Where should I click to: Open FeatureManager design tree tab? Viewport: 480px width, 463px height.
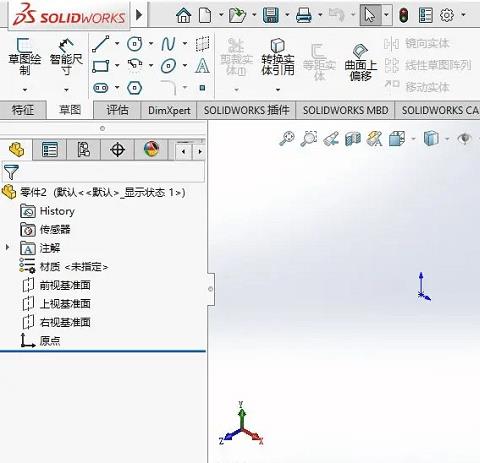pyautogui.click(x=16, y=150)
